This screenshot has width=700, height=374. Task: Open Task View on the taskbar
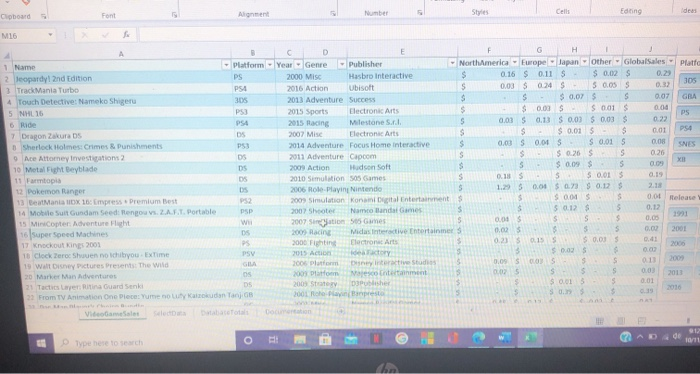[273, 340]
